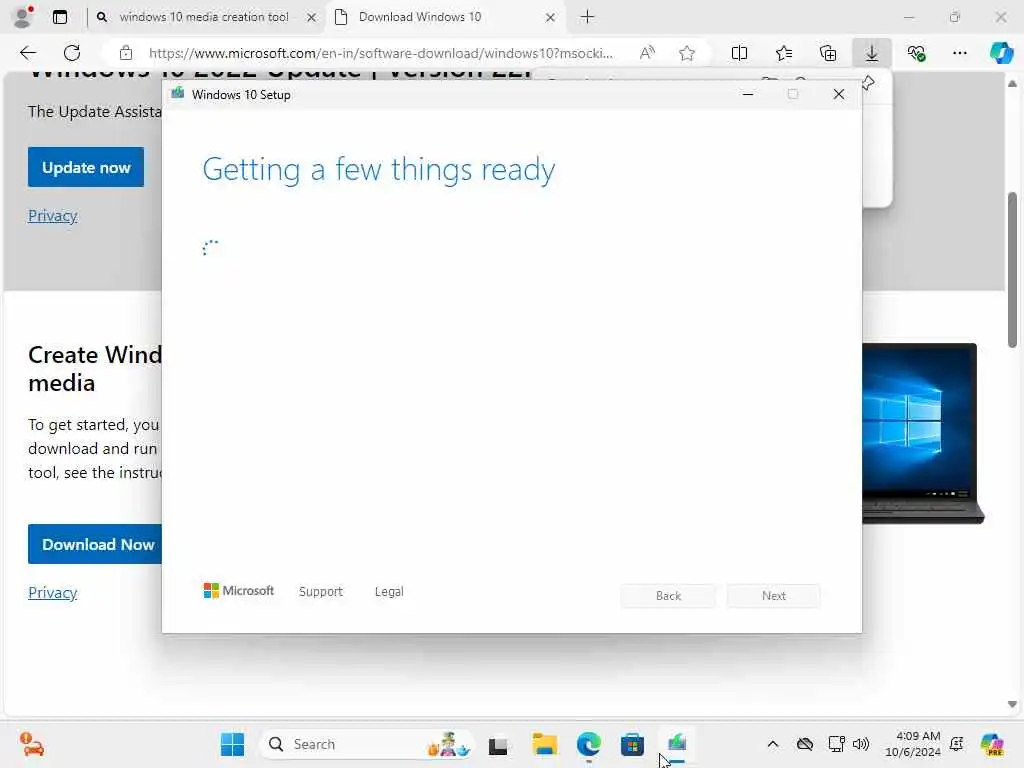This screenshot has height=768, width=1024.
Task: Open Task View on the taskbar
Action: click(498, 744)
